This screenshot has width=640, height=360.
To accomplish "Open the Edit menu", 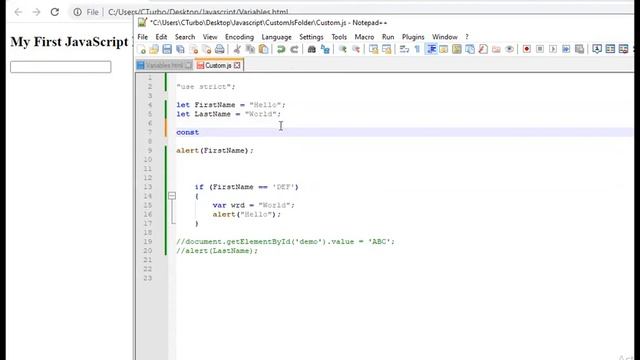I will pyautogui.click(x=161, y=37).
